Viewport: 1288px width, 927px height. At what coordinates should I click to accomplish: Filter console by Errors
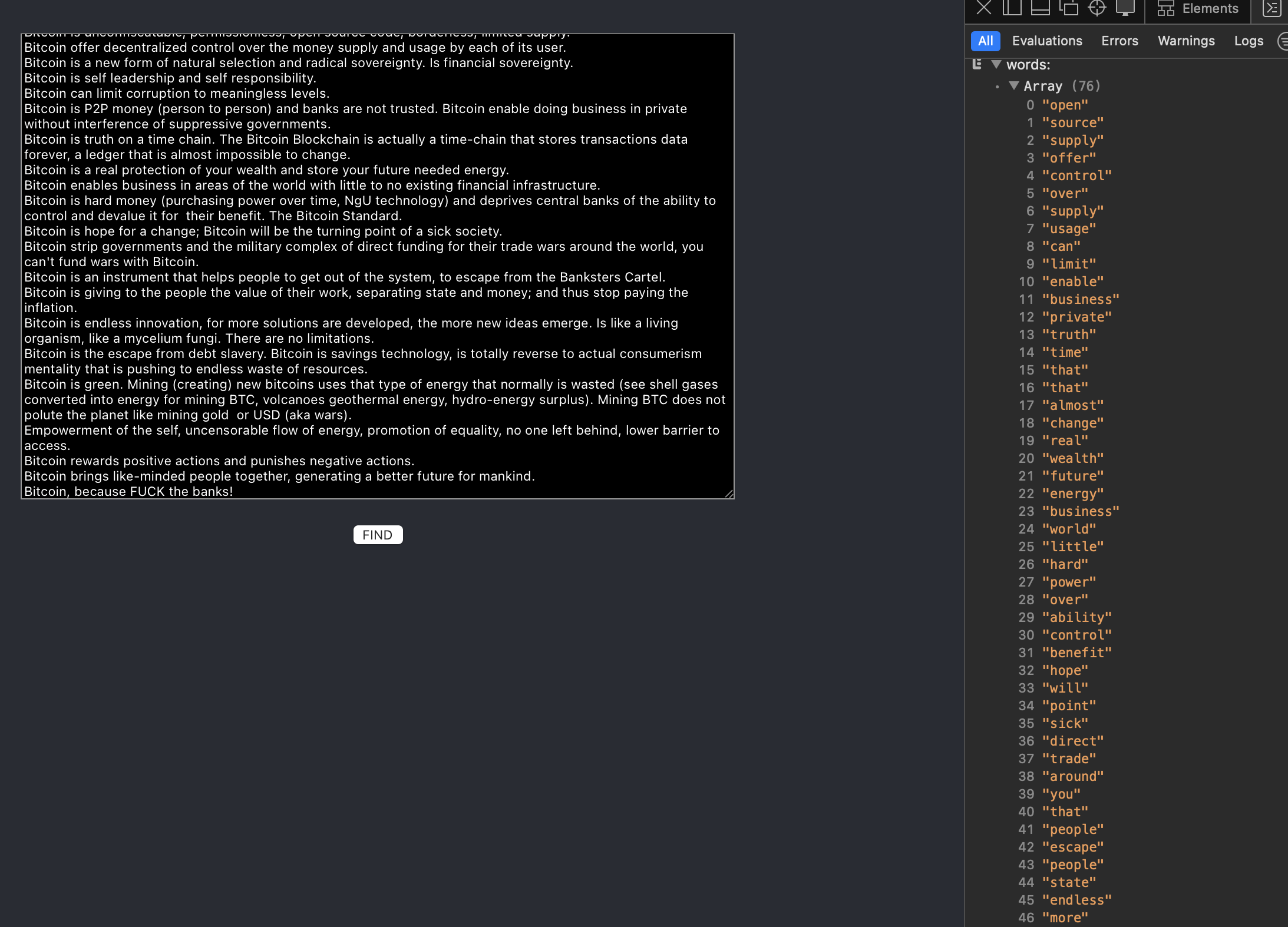[1119, 41]
